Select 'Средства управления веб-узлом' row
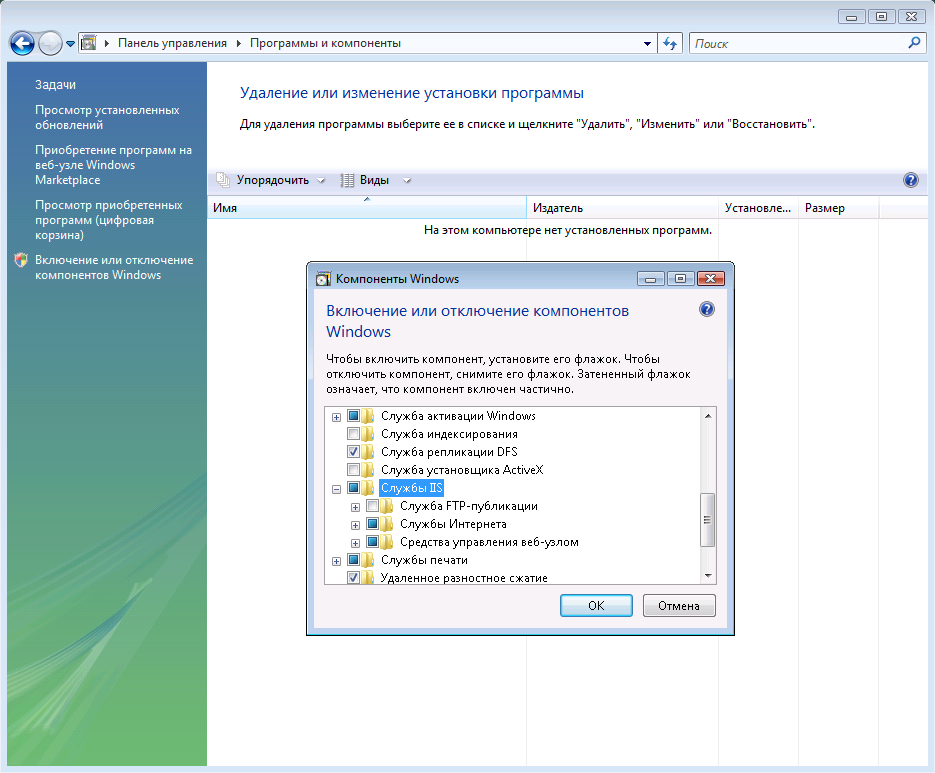 click(x=489, y=542)
